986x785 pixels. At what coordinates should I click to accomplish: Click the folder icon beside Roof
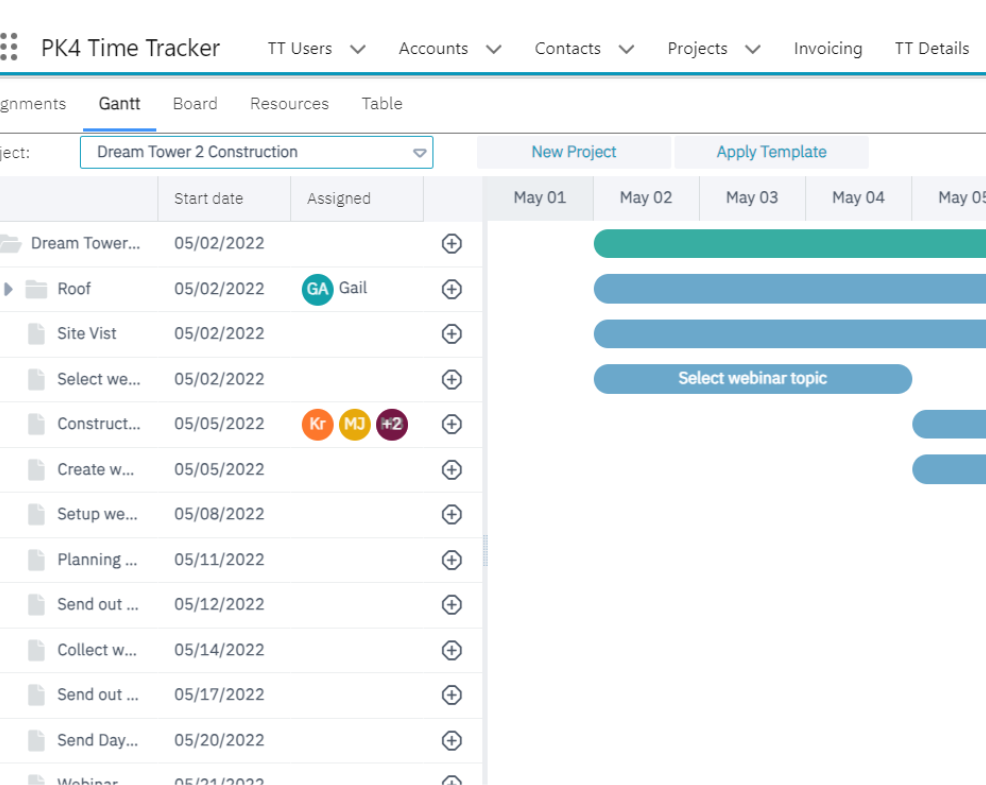tap(37, 289)
